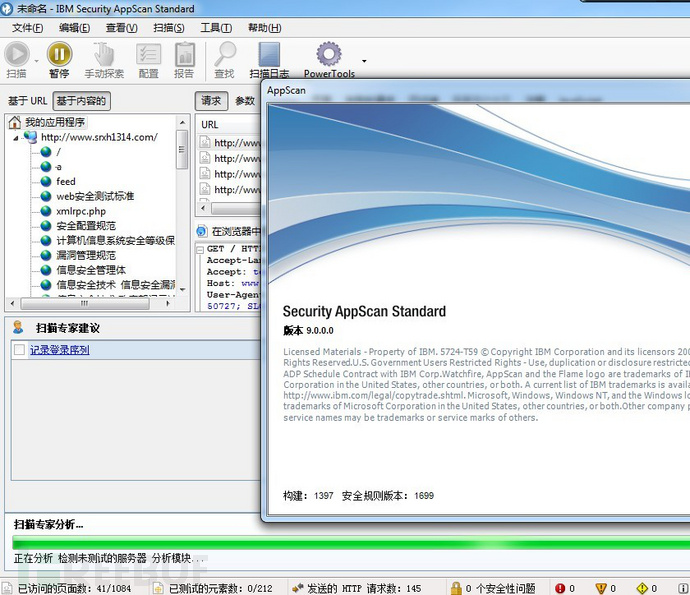Select the 参数 tab
This screenshot has width=690, height=595.
245,101
